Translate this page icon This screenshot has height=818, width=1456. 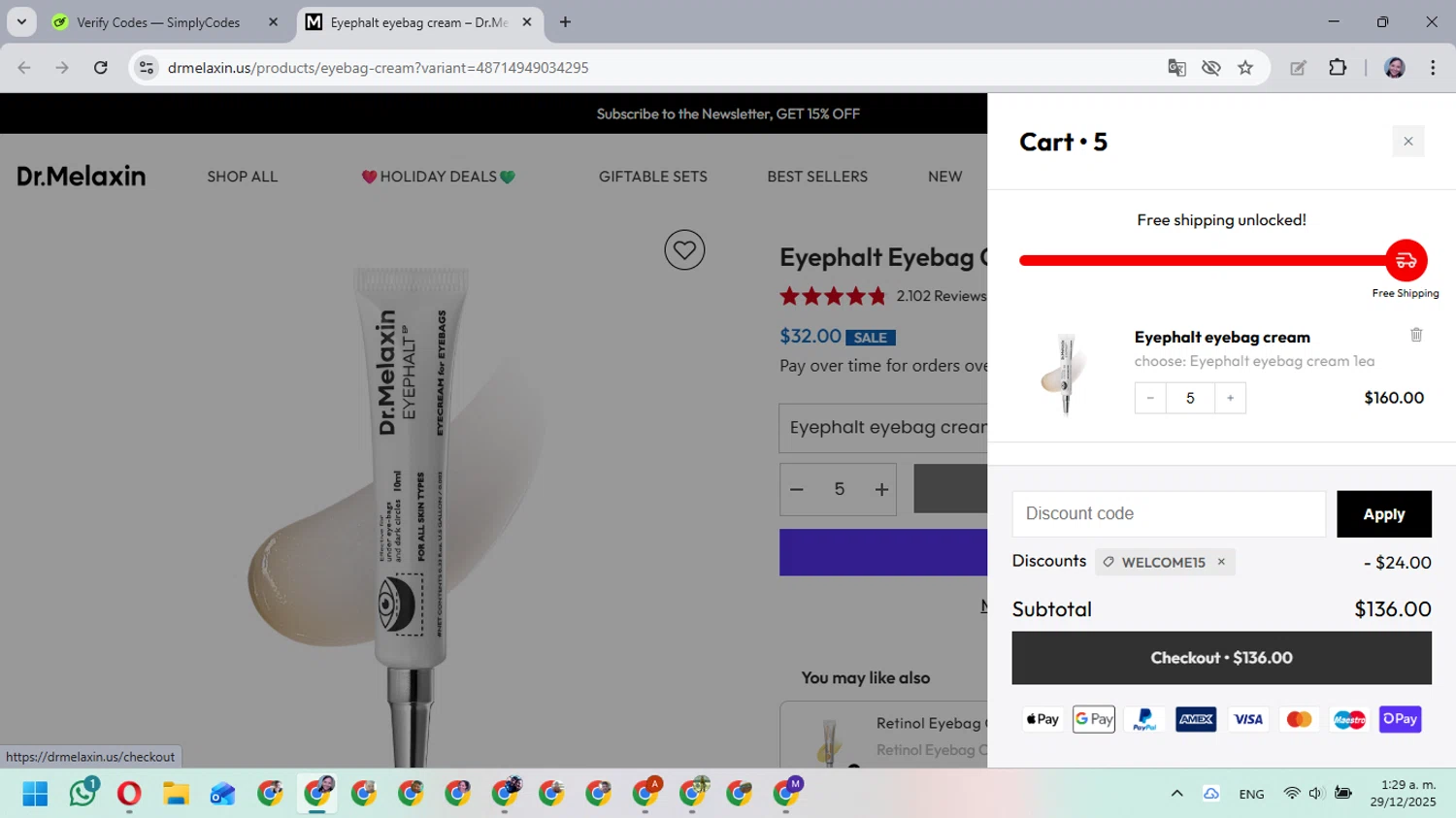(1176, 68)
